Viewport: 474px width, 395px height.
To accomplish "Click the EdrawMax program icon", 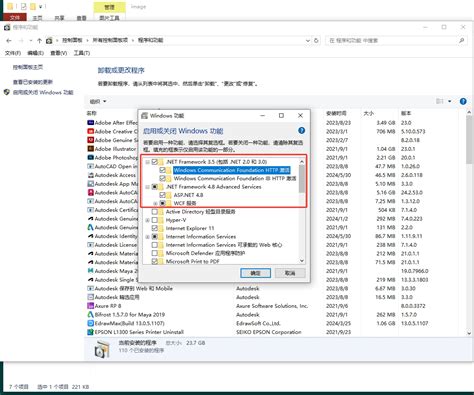I will [90, 323].
